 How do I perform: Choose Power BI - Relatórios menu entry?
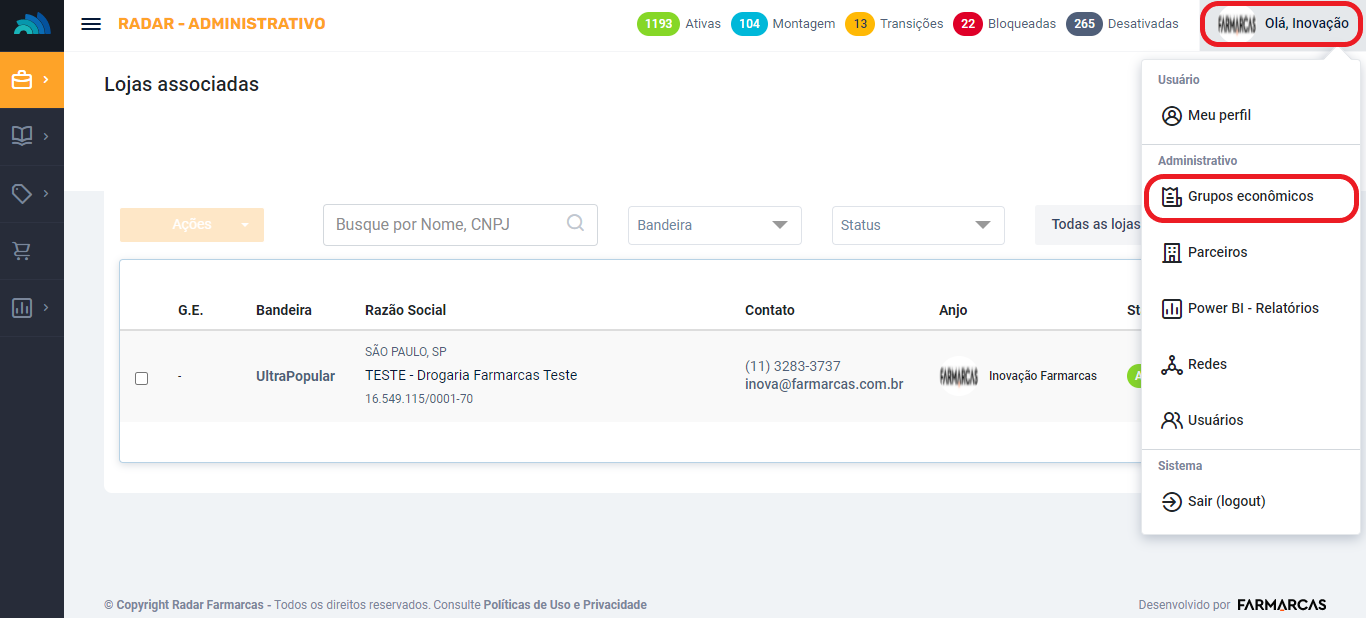tap(1252, 308)
